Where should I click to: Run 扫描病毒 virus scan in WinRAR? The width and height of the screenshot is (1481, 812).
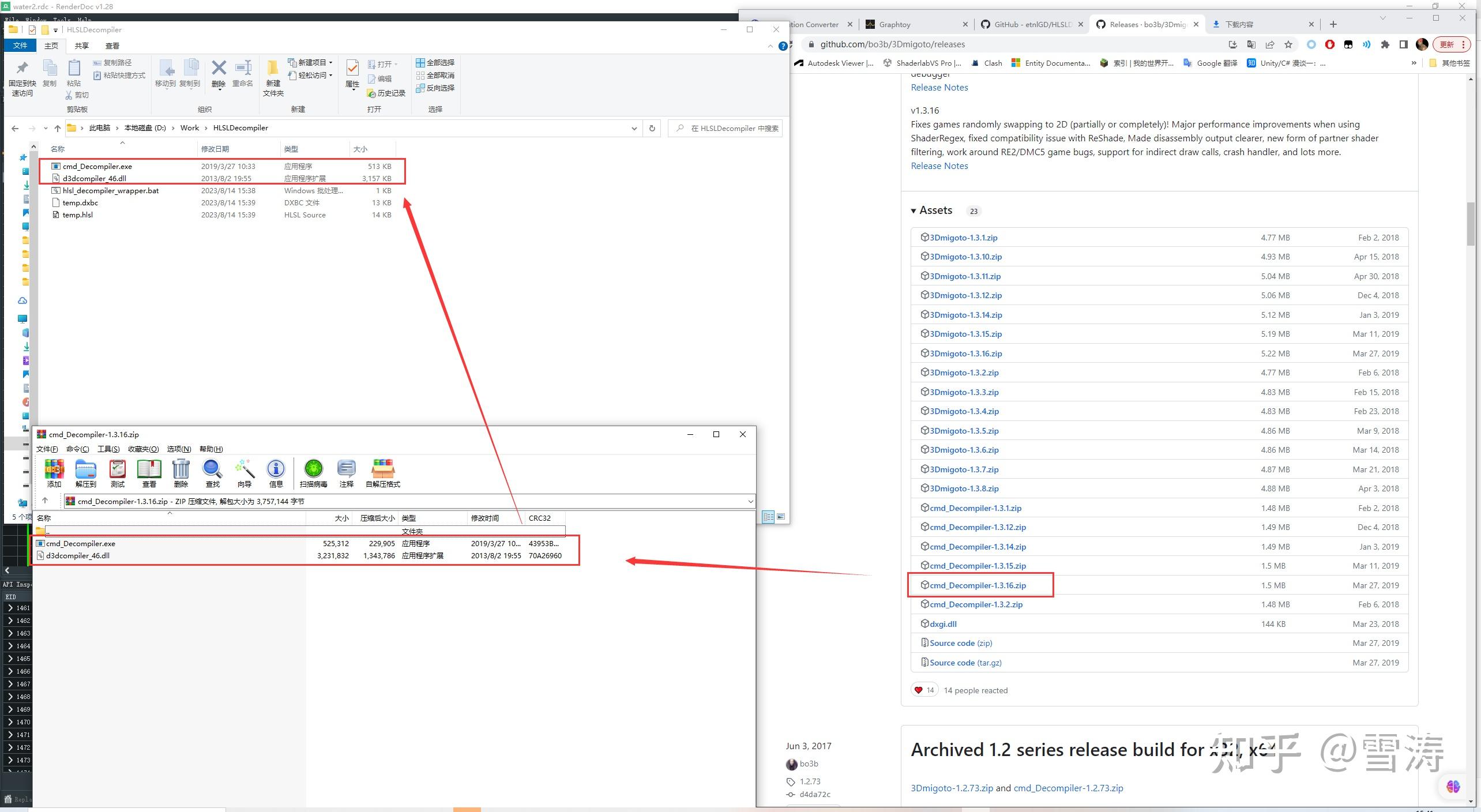(313, 473)
